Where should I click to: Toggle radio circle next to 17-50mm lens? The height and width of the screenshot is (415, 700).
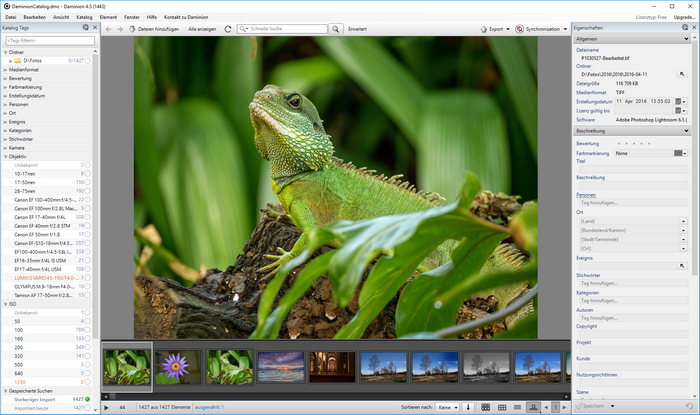(x=88, y=182)
